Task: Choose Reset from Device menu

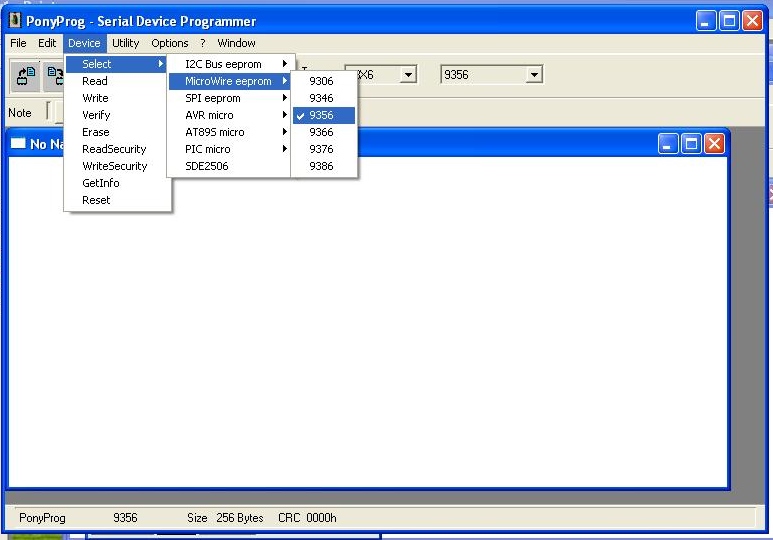Action: [x=118, y=200]
